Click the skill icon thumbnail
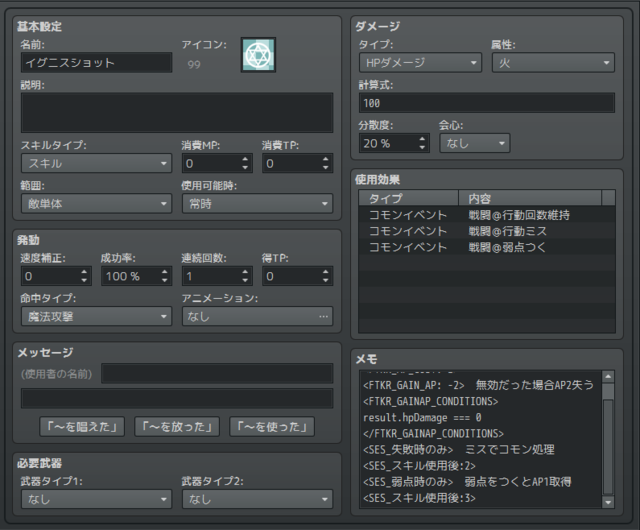 coord(258,55)
